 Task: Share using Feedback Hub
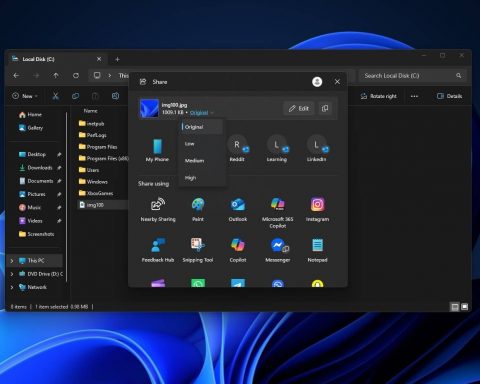point(158,250)
